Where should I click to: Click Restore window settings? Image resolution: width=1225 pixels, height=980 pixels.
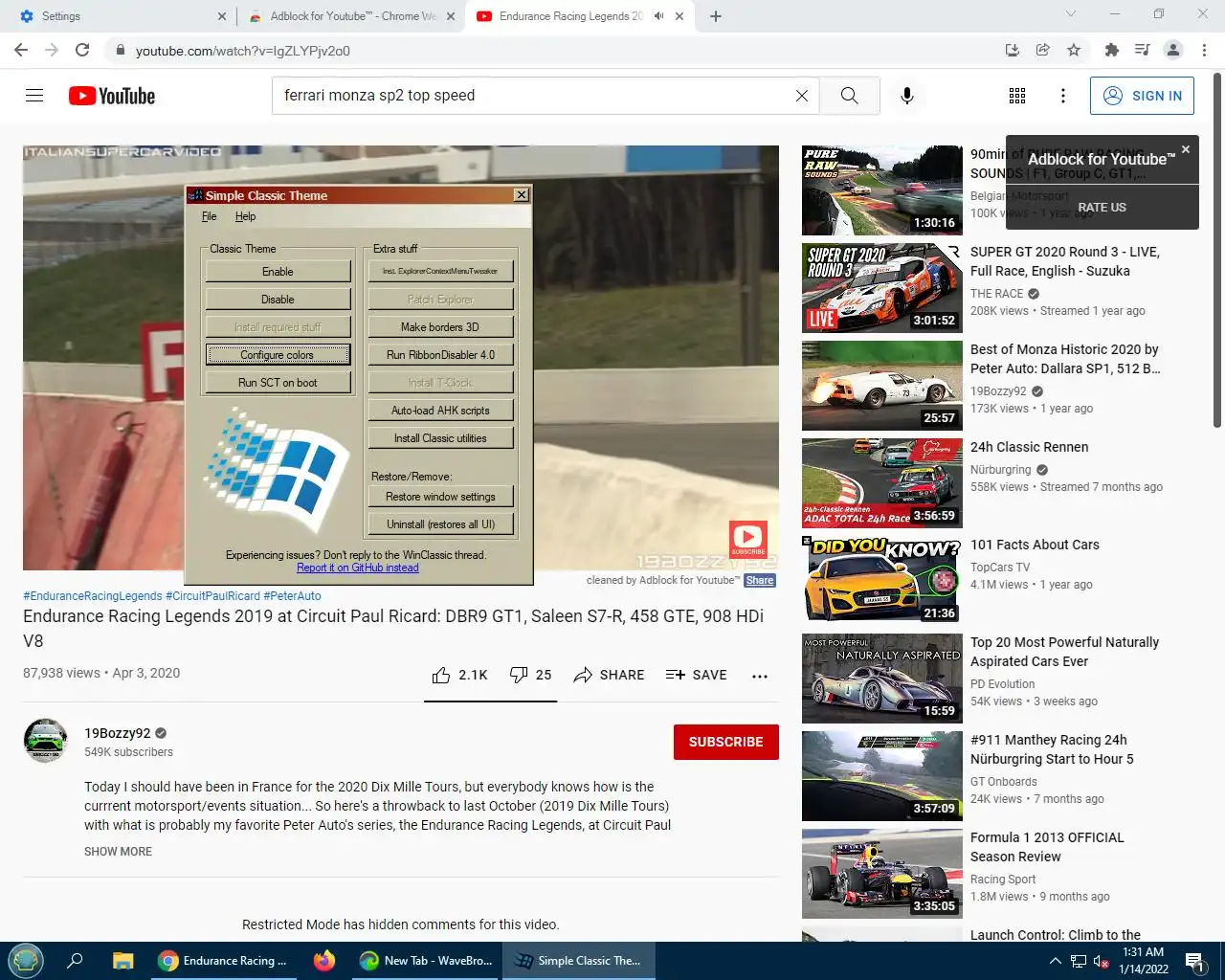click(x=440, y=497)
